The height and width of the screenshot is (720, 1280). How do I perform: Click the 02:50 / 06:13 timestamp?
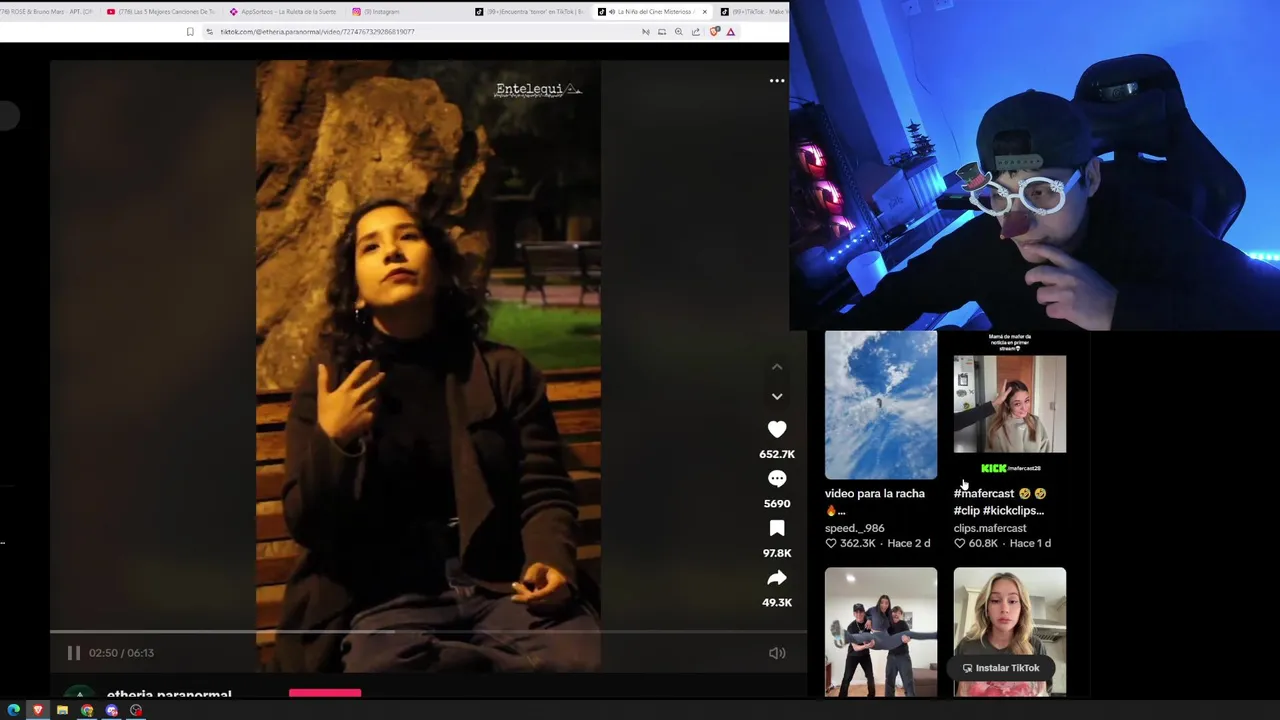(121, 653)
